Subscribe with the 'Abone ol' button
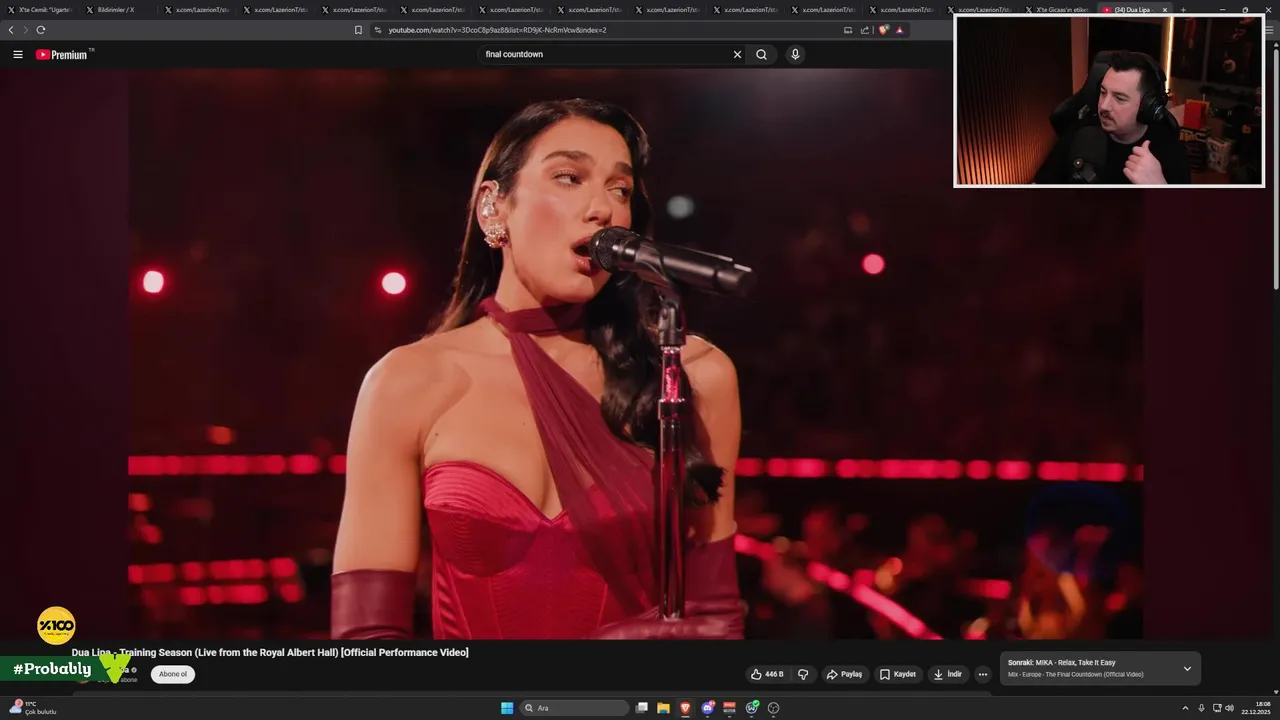This screenshot has height=720, width=1280. tap(173, 674)
